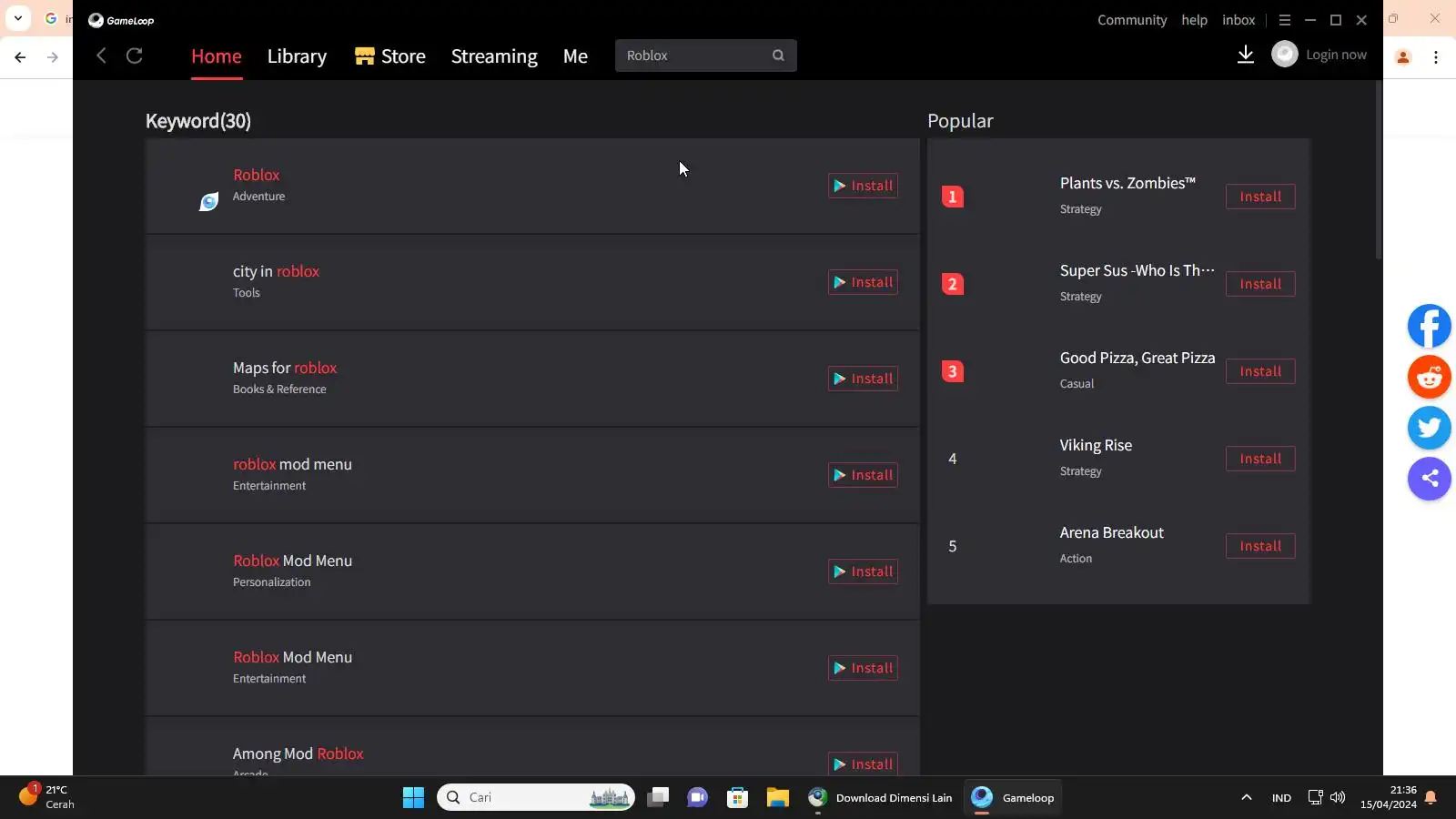Install Arena Breakout
Viewport: 1456px width, 819px height.
coord(1260,546)
